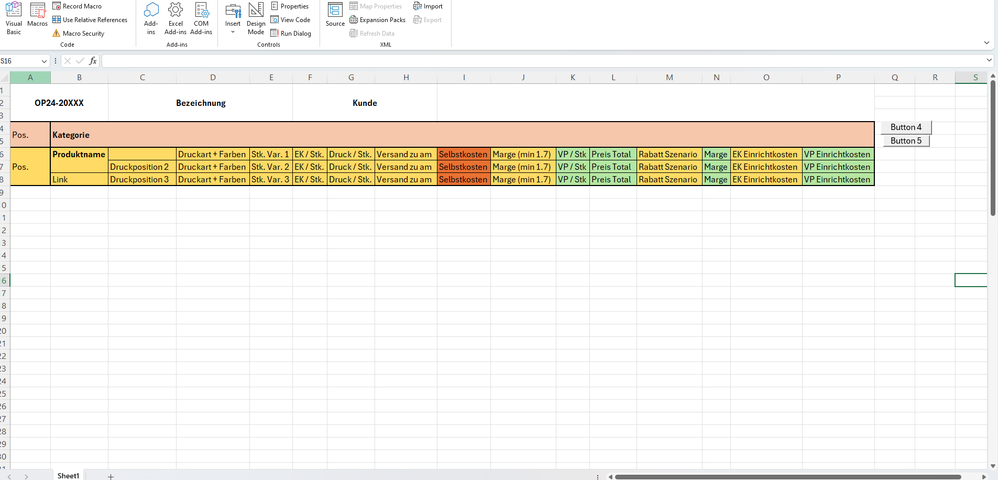
Task: Collapse the ribbon with the chevron
Action: [x=987, y=42]
